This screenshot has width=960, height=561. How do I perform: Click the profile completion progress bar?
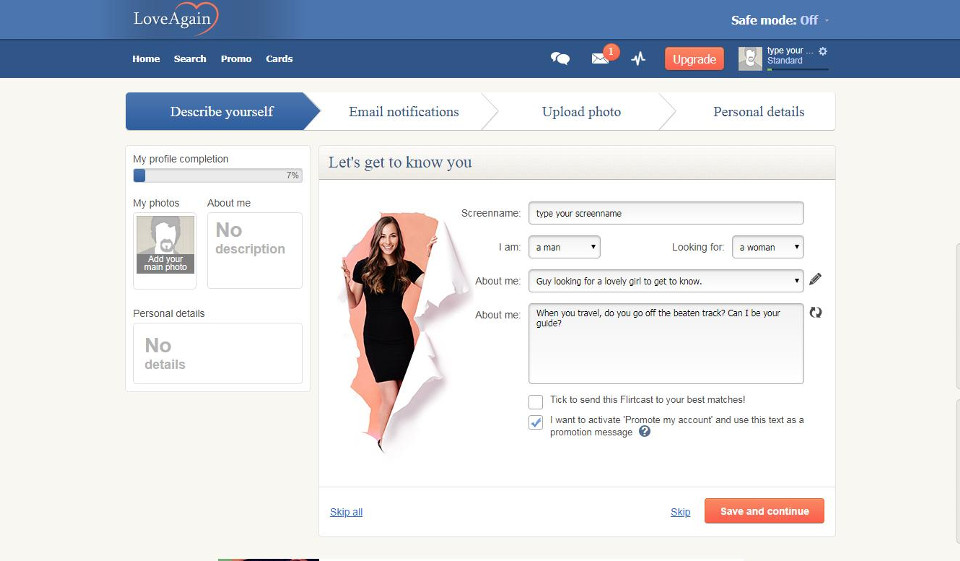click(x=218, y=175)
